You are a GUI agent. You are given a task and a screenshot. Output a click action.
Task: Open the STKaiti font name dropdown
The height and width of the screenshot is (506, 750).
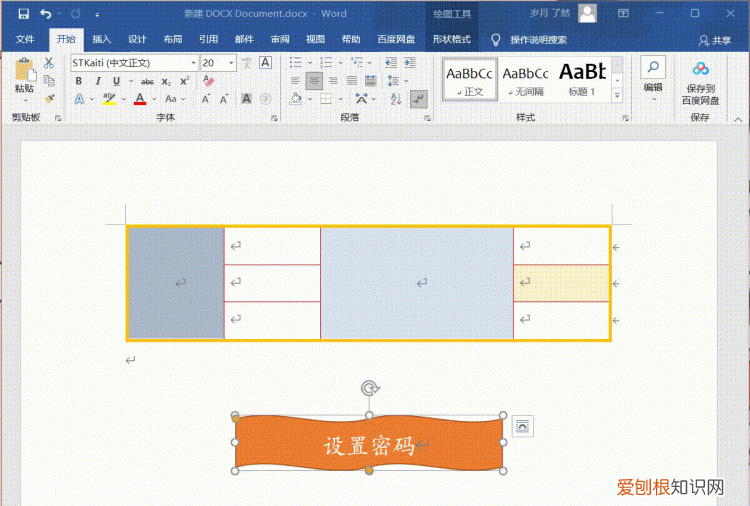(193, 63)
